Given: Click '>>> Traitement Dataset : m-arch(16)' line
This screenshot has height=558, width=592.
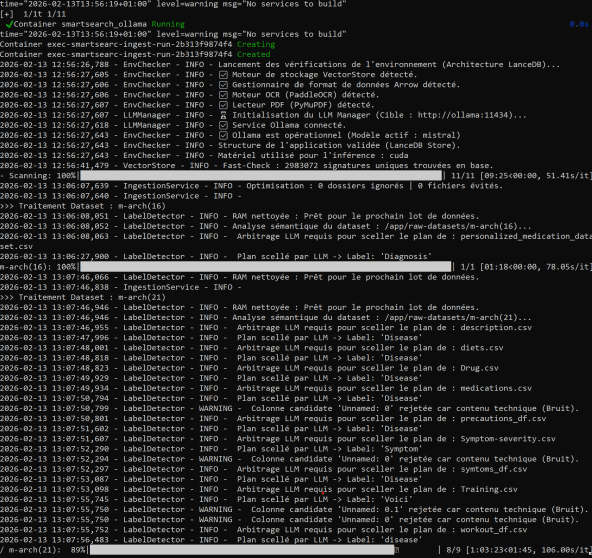Looking at the screenshot, I should tap(83, 206).
